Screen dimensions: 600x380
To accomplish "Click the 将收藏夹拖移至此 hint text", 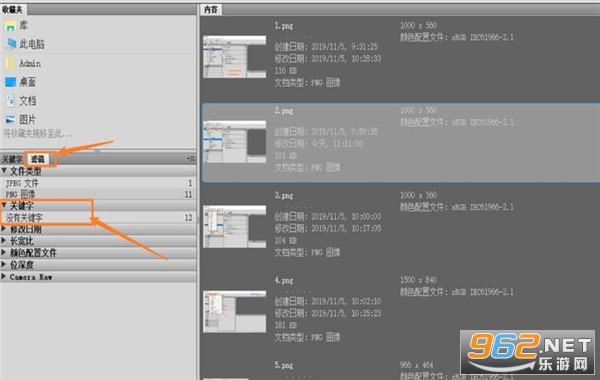I will click(x=37, y=134).
